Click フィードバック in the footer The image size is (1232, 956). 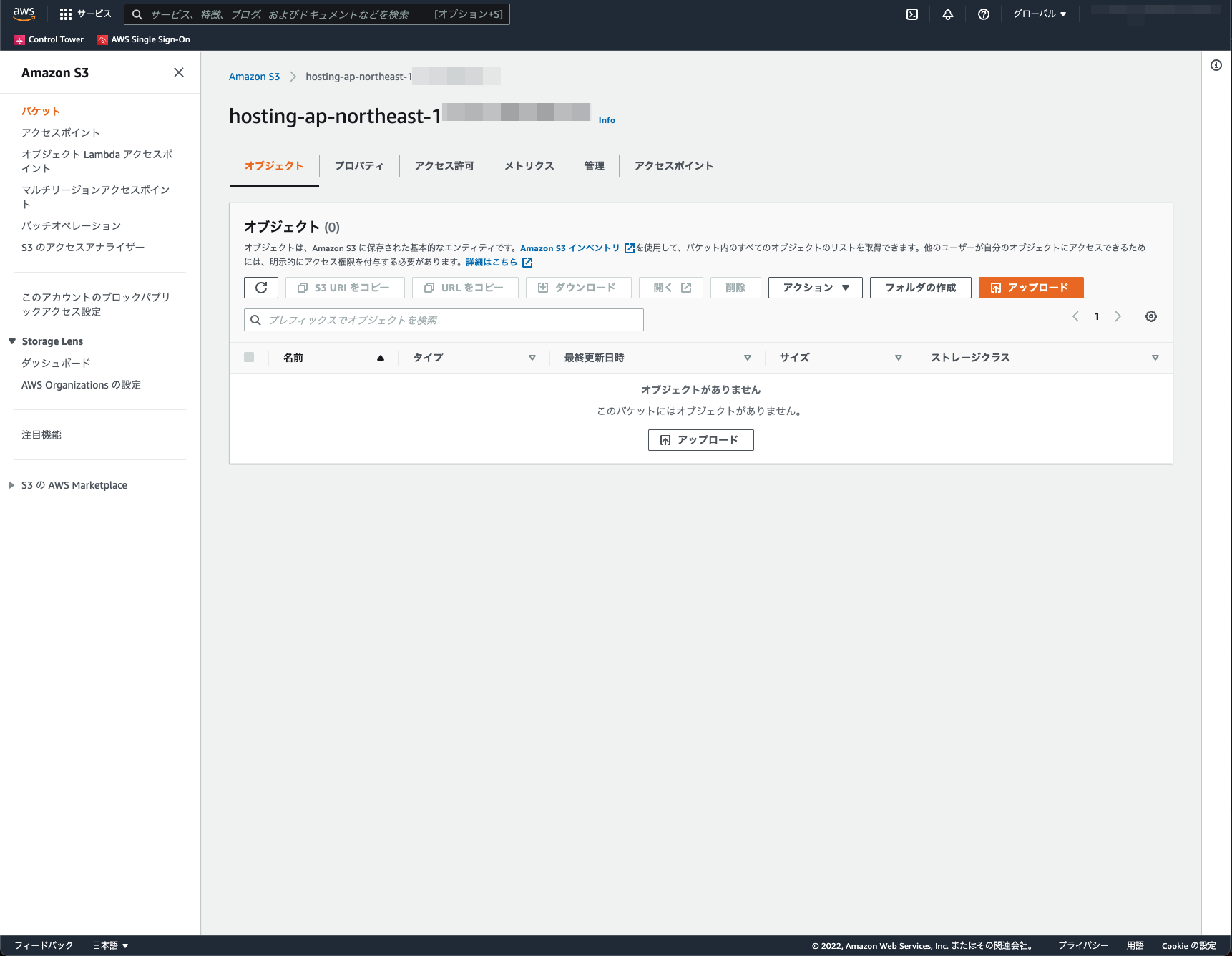(x=44, y=945)
